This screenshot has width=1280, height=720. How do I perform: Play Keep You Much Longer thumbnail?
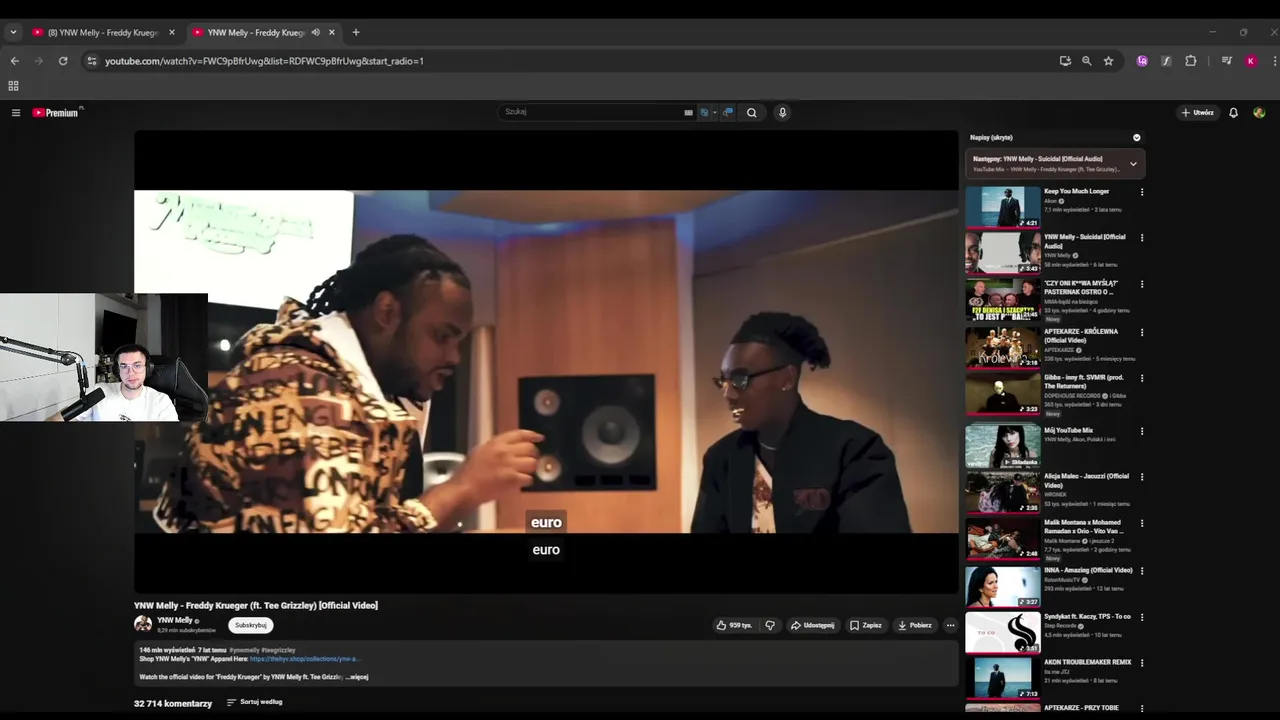(x=1003, y=207)
